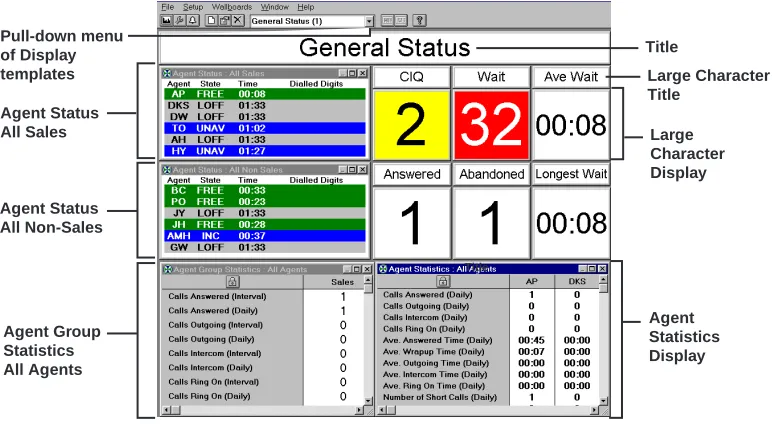Click the system icon of Agent Status All Sales

[167, 73]
